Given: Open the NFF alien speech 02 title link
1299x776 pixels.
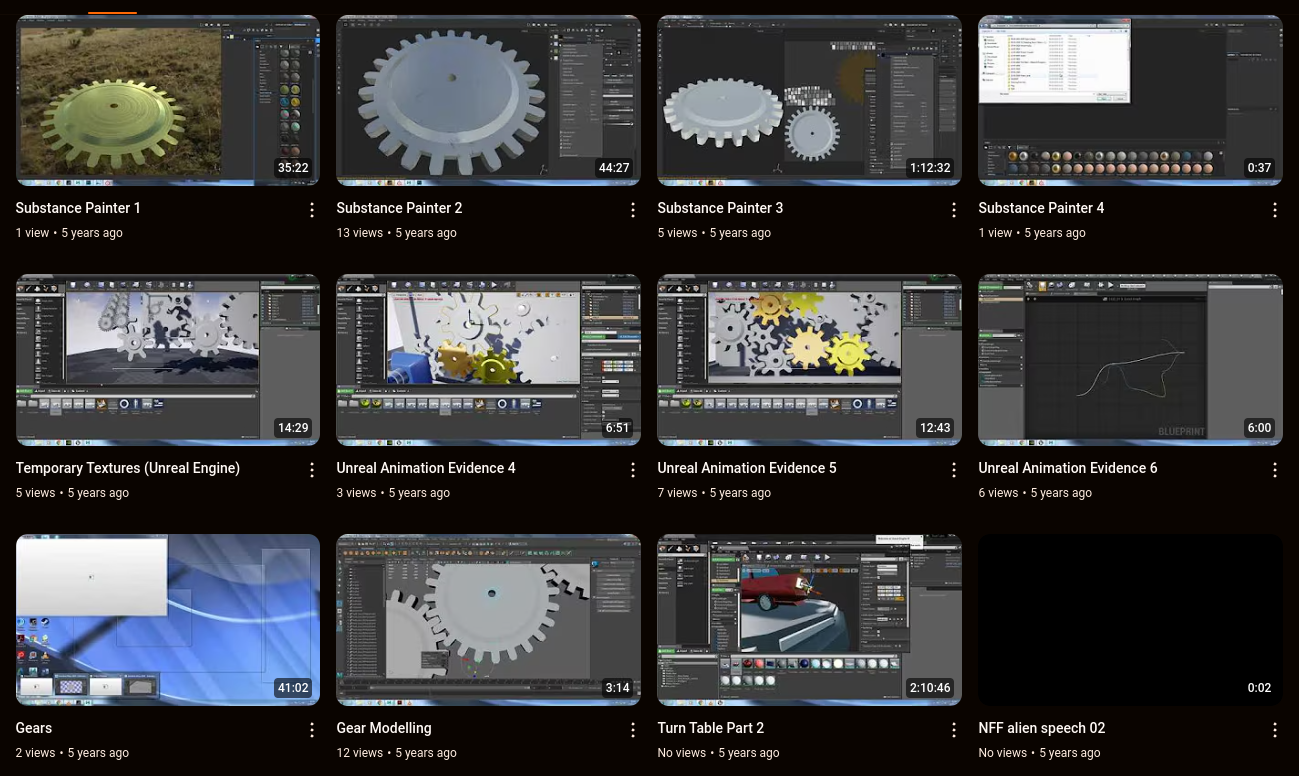Looking at the screenshot, I should coord(1042,728).
